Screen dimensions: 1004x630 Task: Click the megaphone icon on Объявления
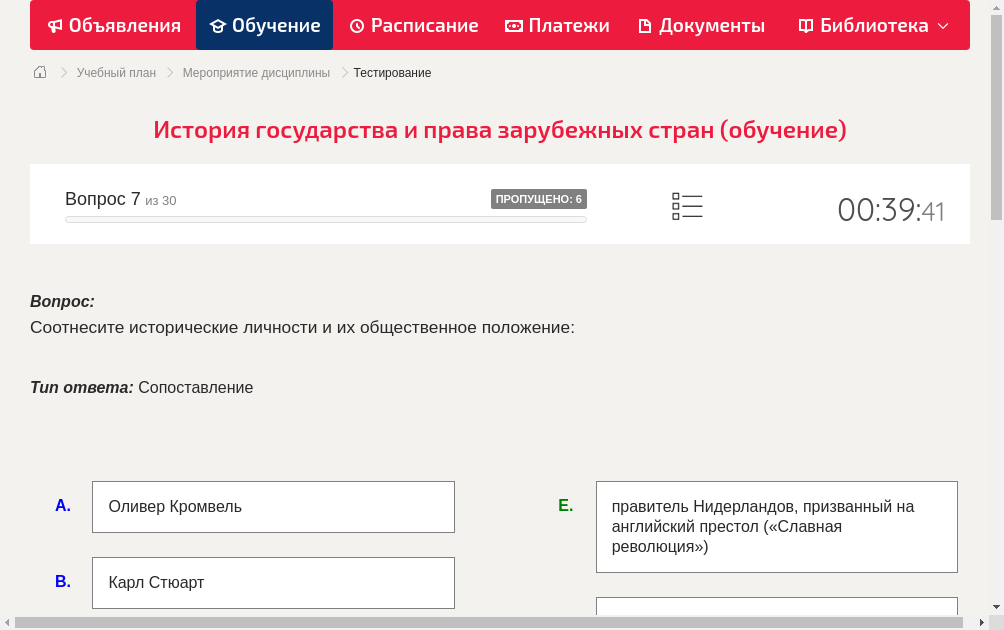[53, 25]
